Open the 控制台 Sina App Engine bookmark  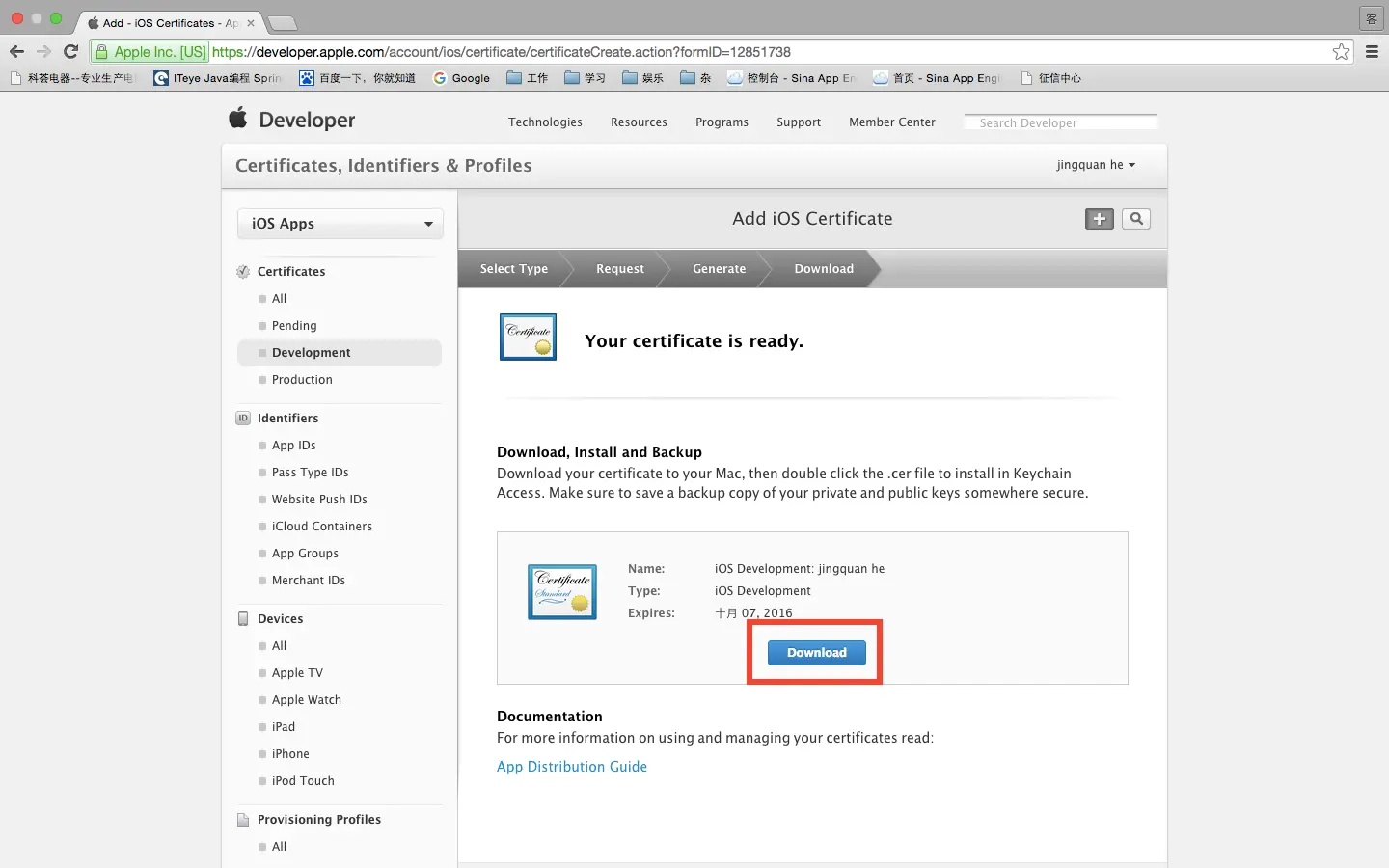791,78
